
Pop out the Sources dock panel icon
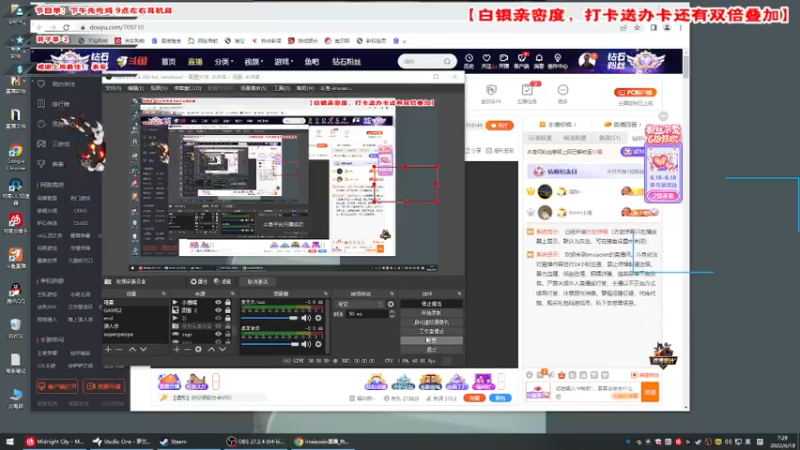(x=232, y=294)
